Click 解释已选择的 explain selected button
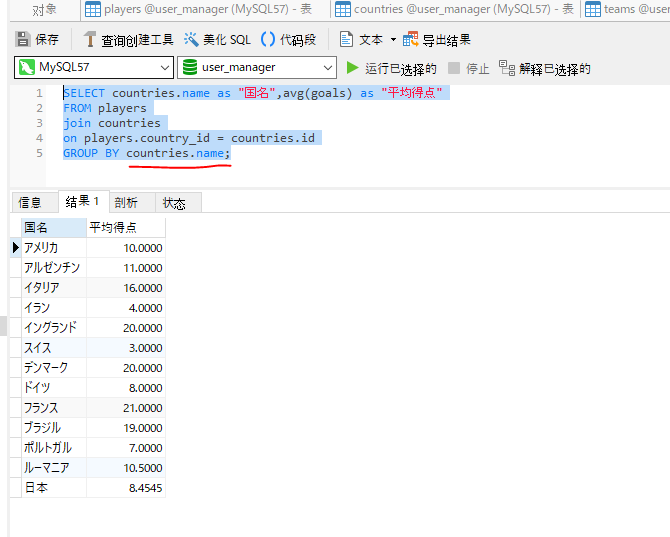 click(544, 68)
